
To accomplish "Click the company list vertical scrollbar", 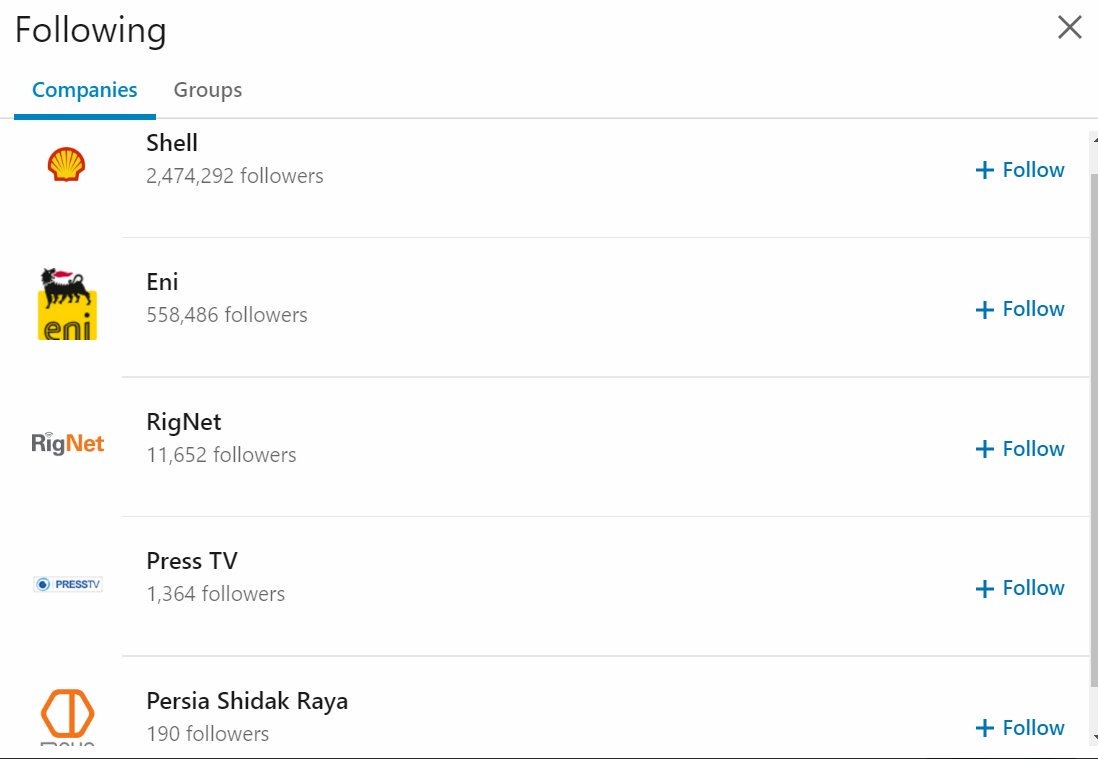I will (x=1093, y=430).
